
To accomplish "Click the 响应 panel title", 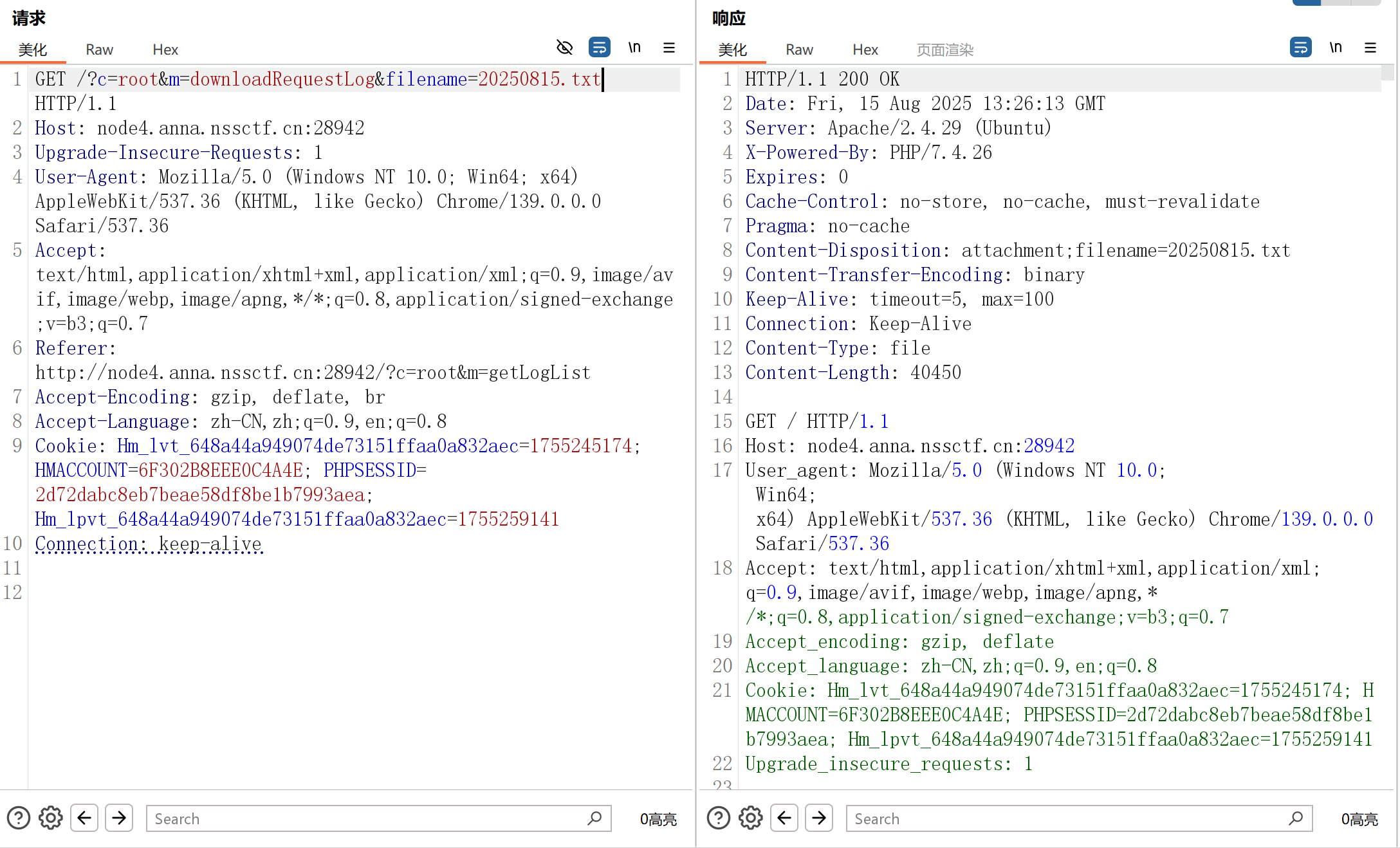I will [729, 18].
